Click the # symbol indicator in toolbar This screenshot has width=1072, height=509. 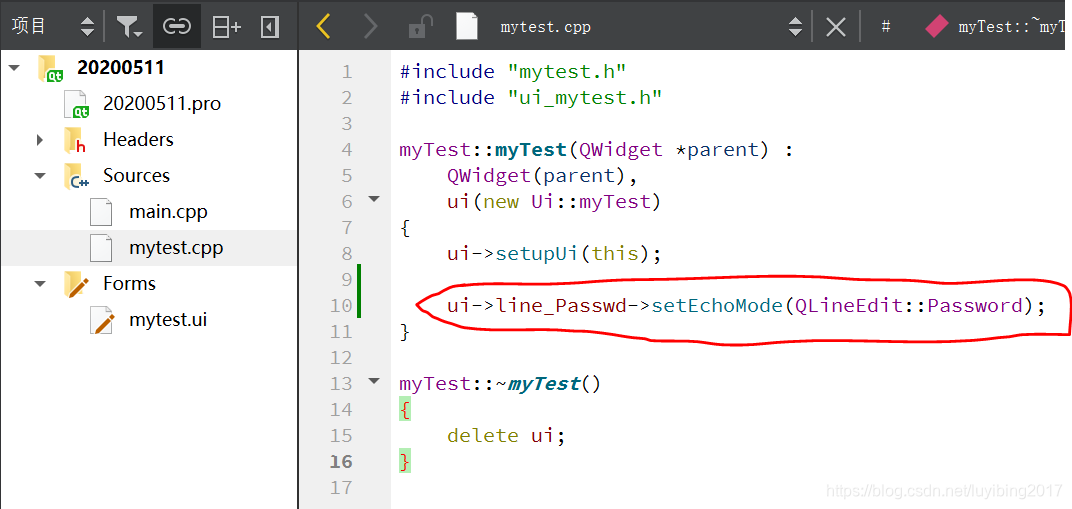pos(885,27)
